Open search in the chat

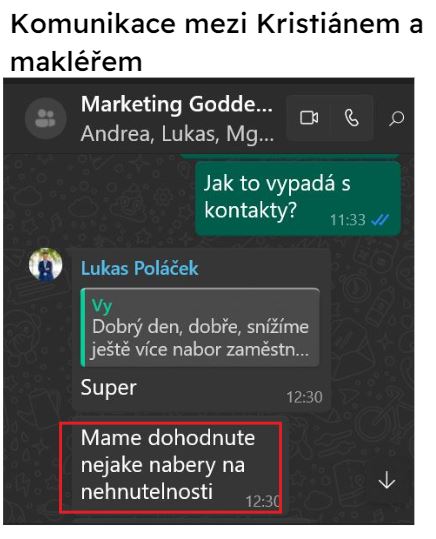tap(396, 119)
